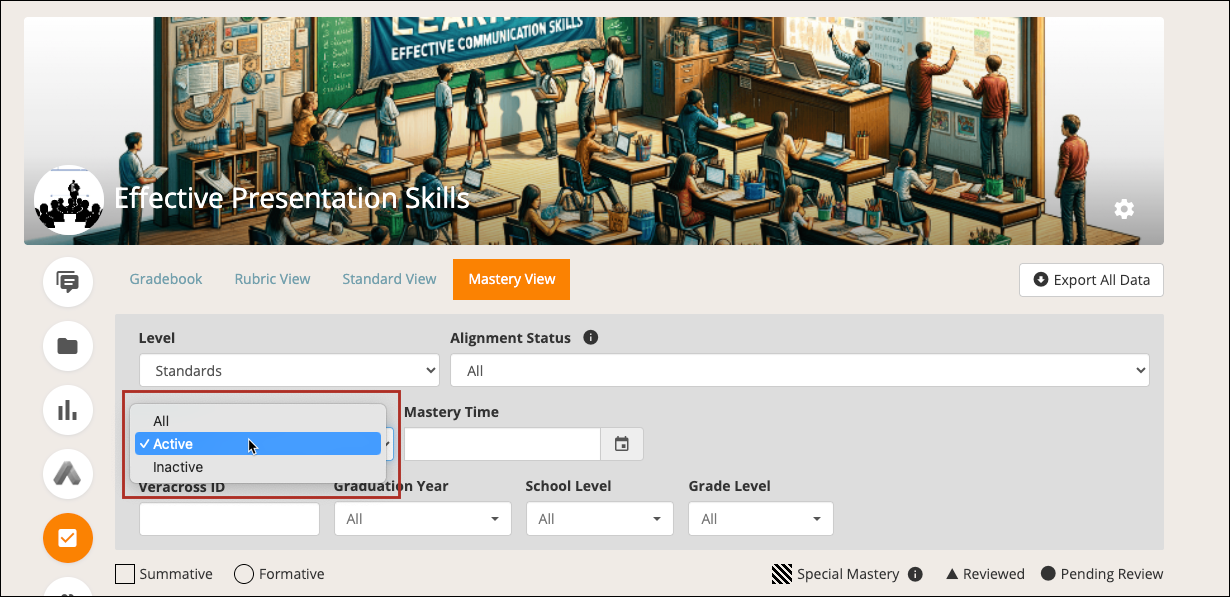The image size is (1230, 597).
Task: Open the discussions chat icon in sidebar
Action: [x=68, y=282]
